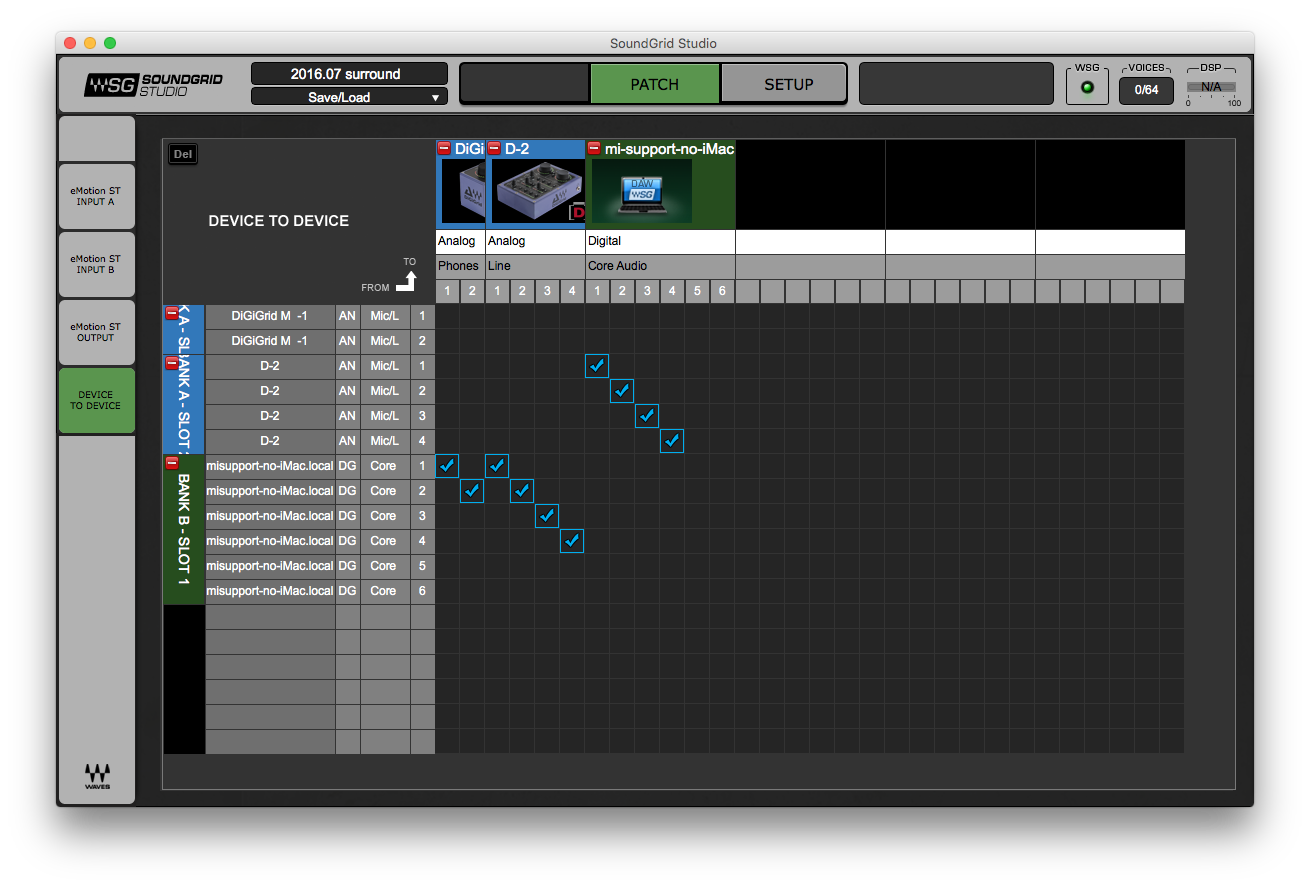Image resolution: width=1310 pixels, height=887 pixels.
Task: Open the eMotion ST OUTPUT page
Action: tap(96, 332)
